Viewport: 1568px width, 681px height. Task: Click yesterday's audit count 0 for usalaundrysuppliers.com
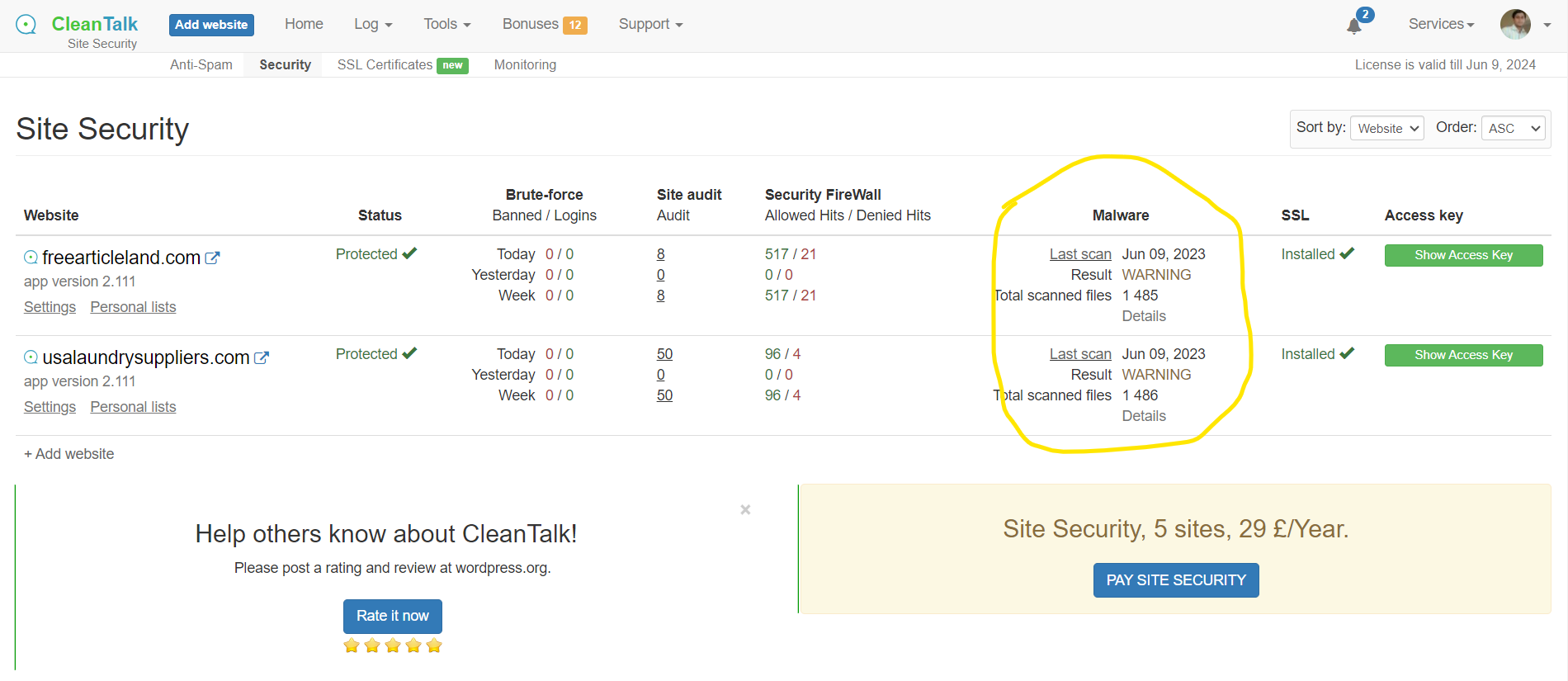coord(661,375)
